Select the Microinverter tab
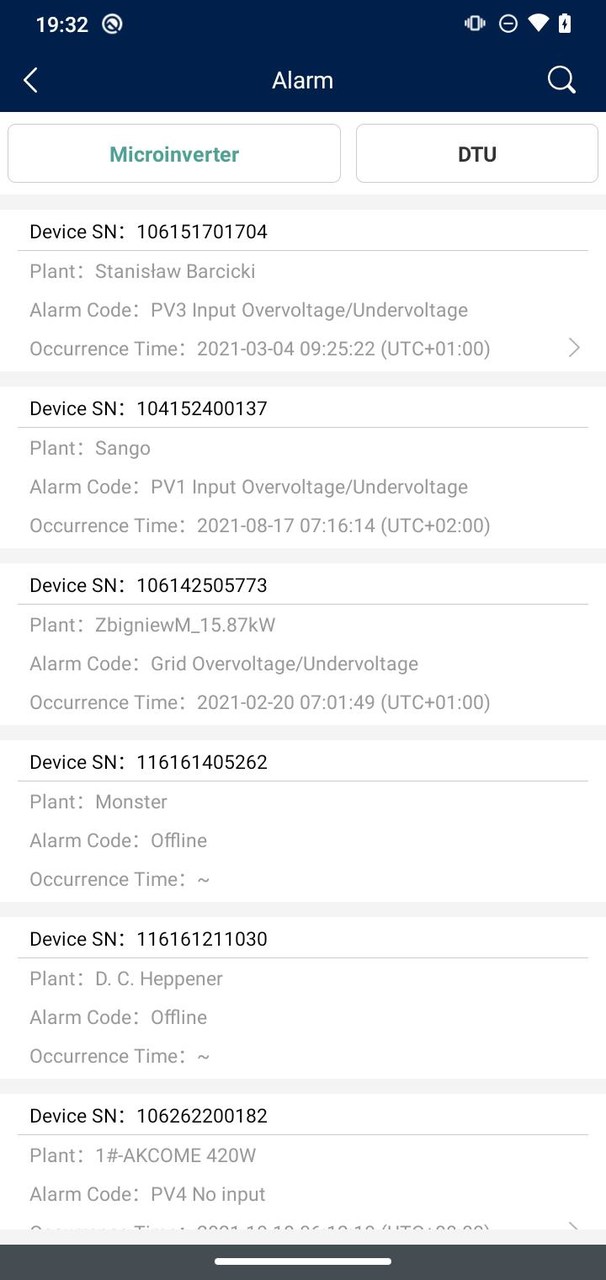Viewport: 606px width, 1280px height. 174,153
